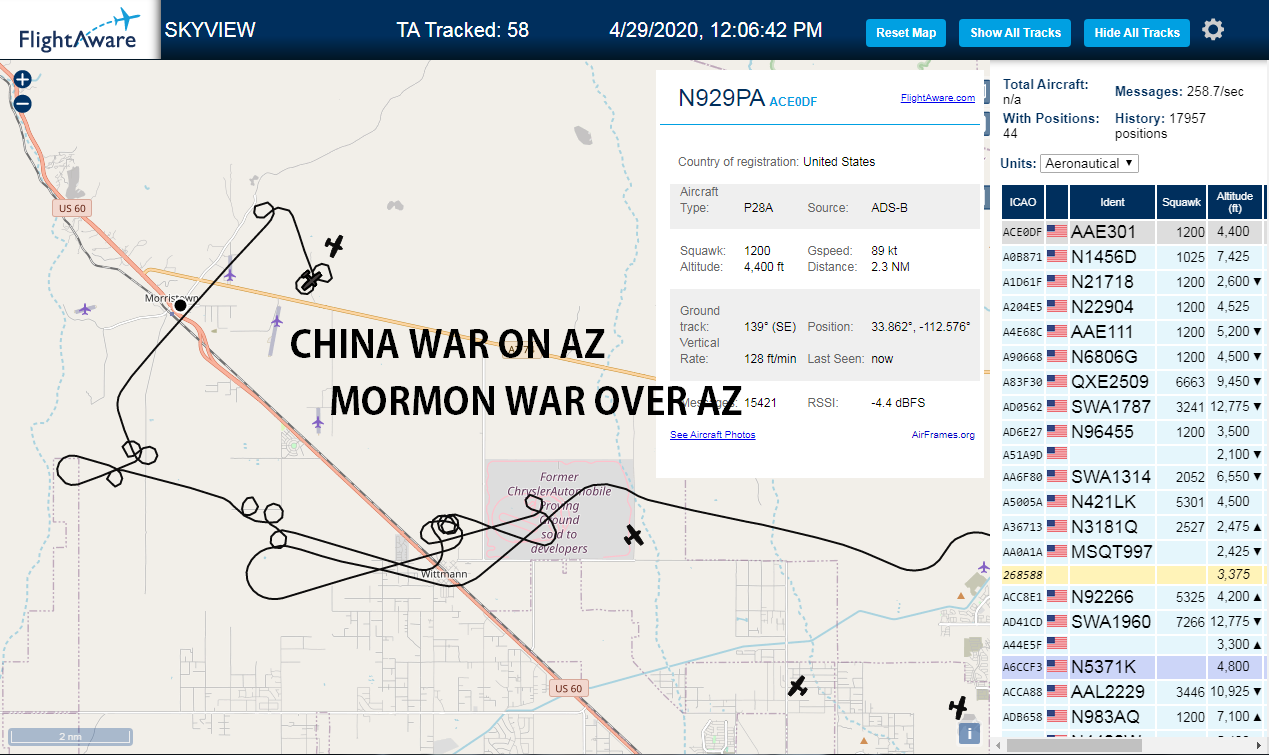The height and width of the screenshot is (755, 1269).
Task: Click the TA Tracked: 58 header text
Action: pyautogui.click(x=463, y=30)
